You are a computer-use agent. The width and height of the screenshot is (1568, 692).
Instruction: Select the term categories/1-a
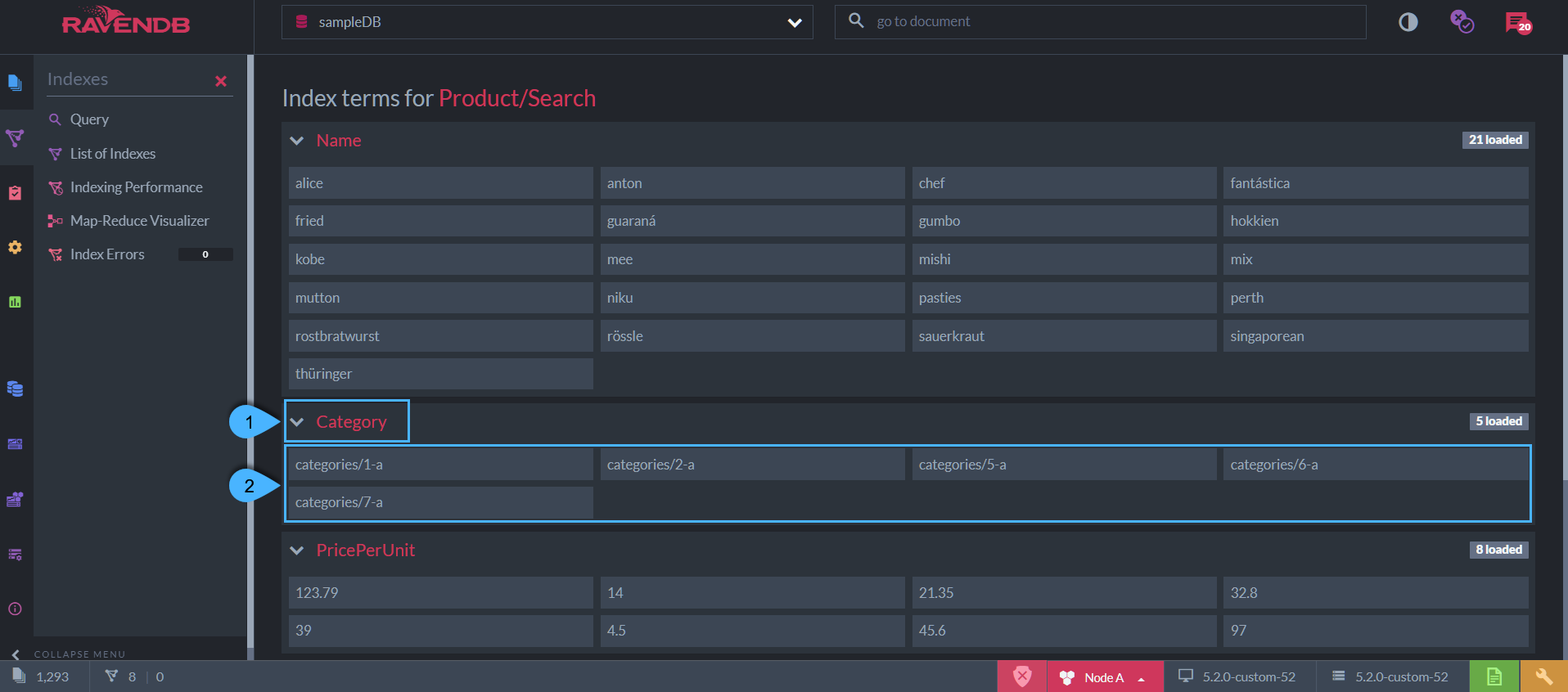click(x=441, y=465)
